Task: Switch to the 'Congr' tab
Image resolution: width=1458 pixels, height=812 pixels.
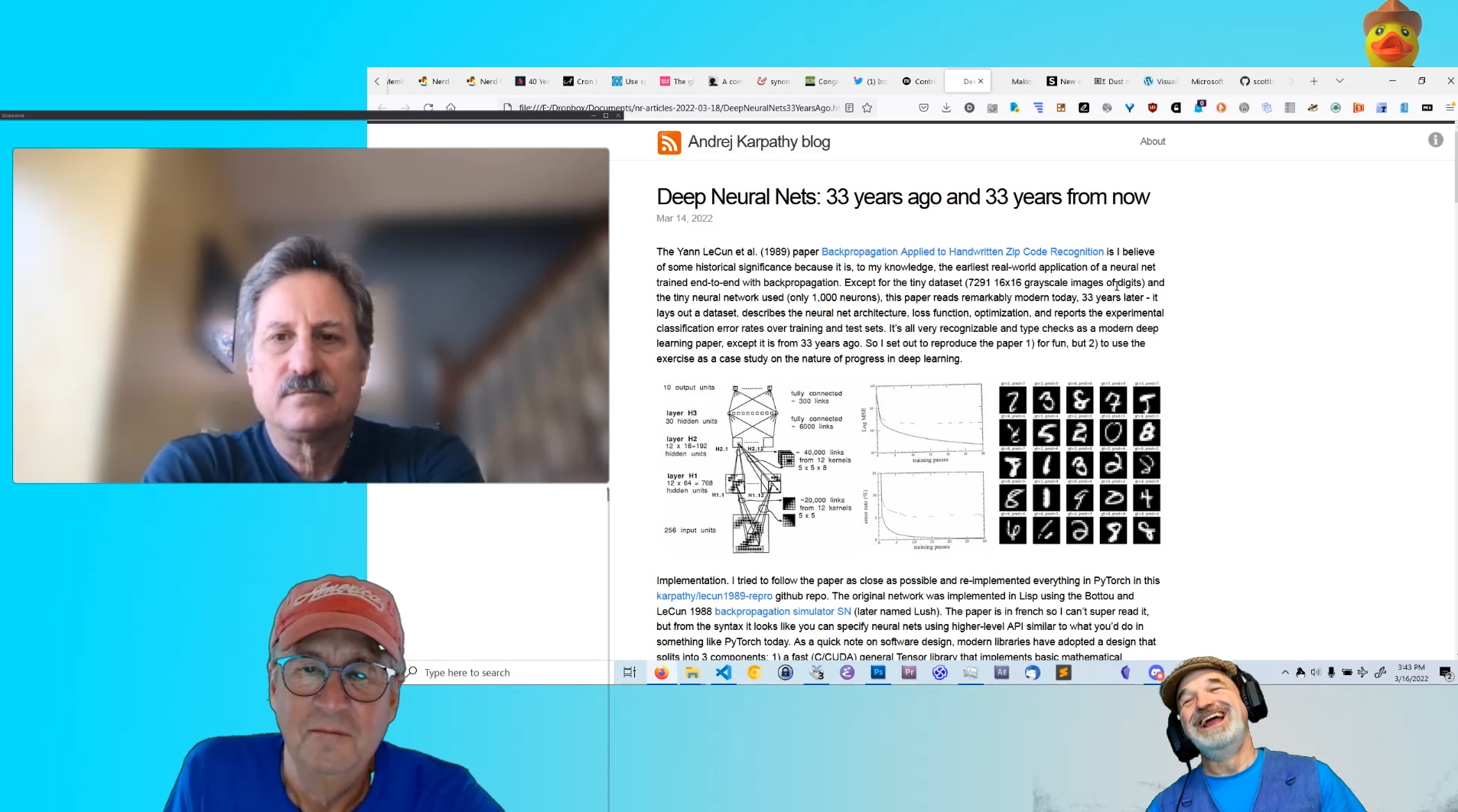Action: point(822,81)
